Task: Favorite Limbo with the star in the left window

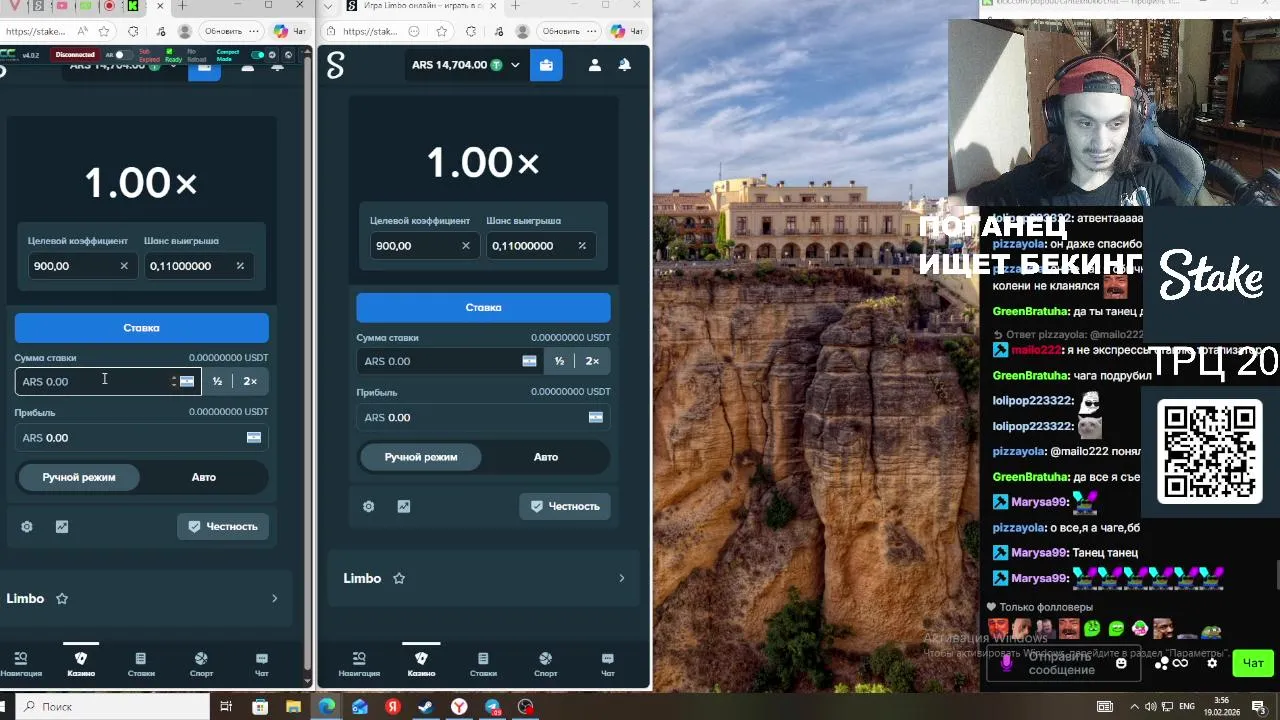Action: (x=62, y=598)
